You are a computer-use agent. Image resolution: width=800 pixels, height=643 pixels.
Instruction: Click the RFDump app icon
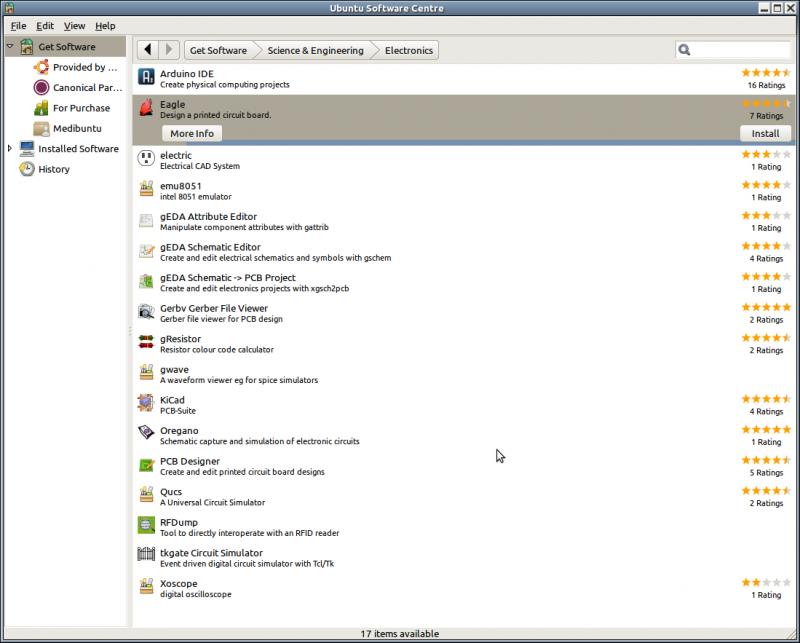[146, 525]
